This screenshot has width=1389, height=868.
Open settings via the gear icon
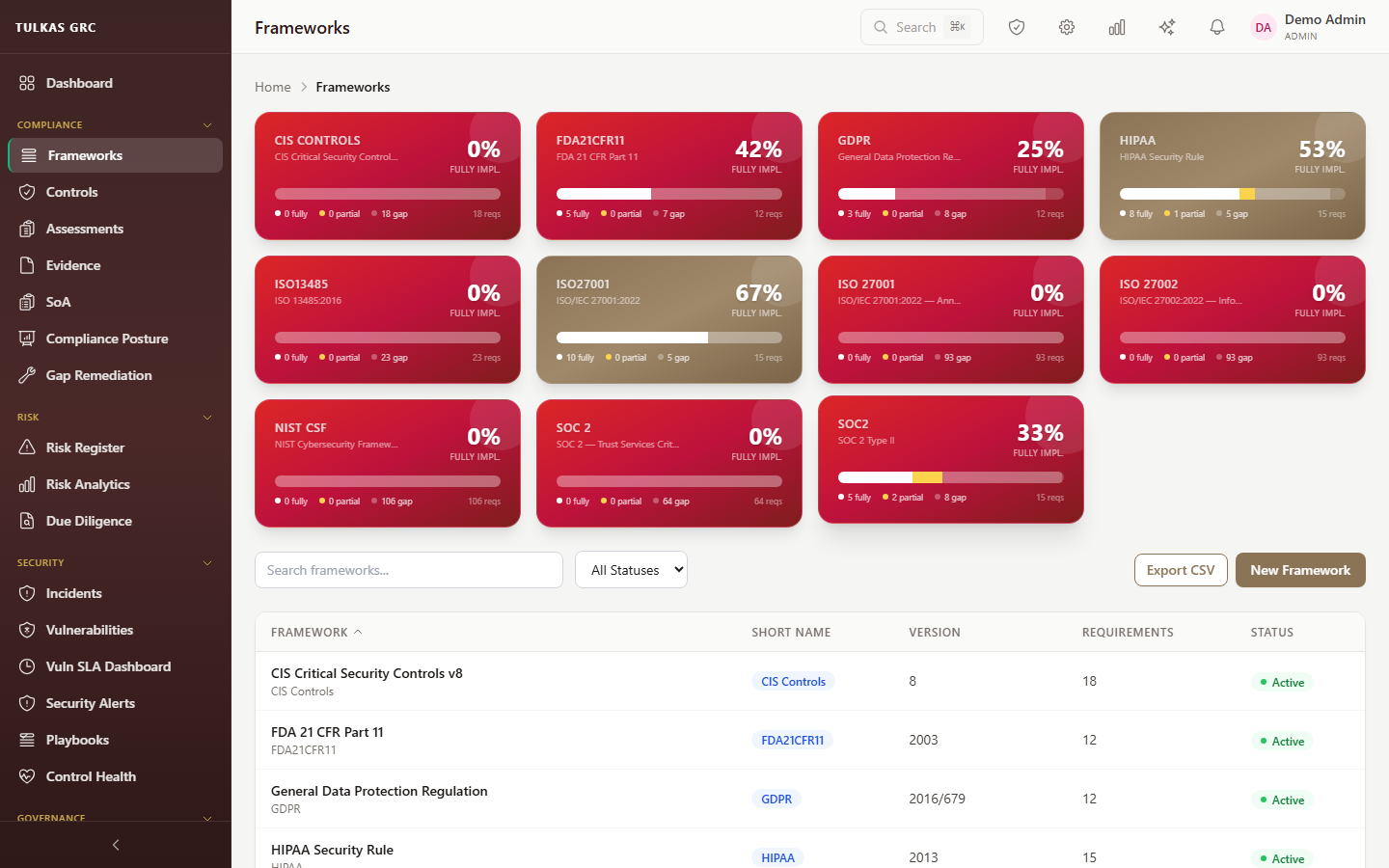[x=1067, y=27]
